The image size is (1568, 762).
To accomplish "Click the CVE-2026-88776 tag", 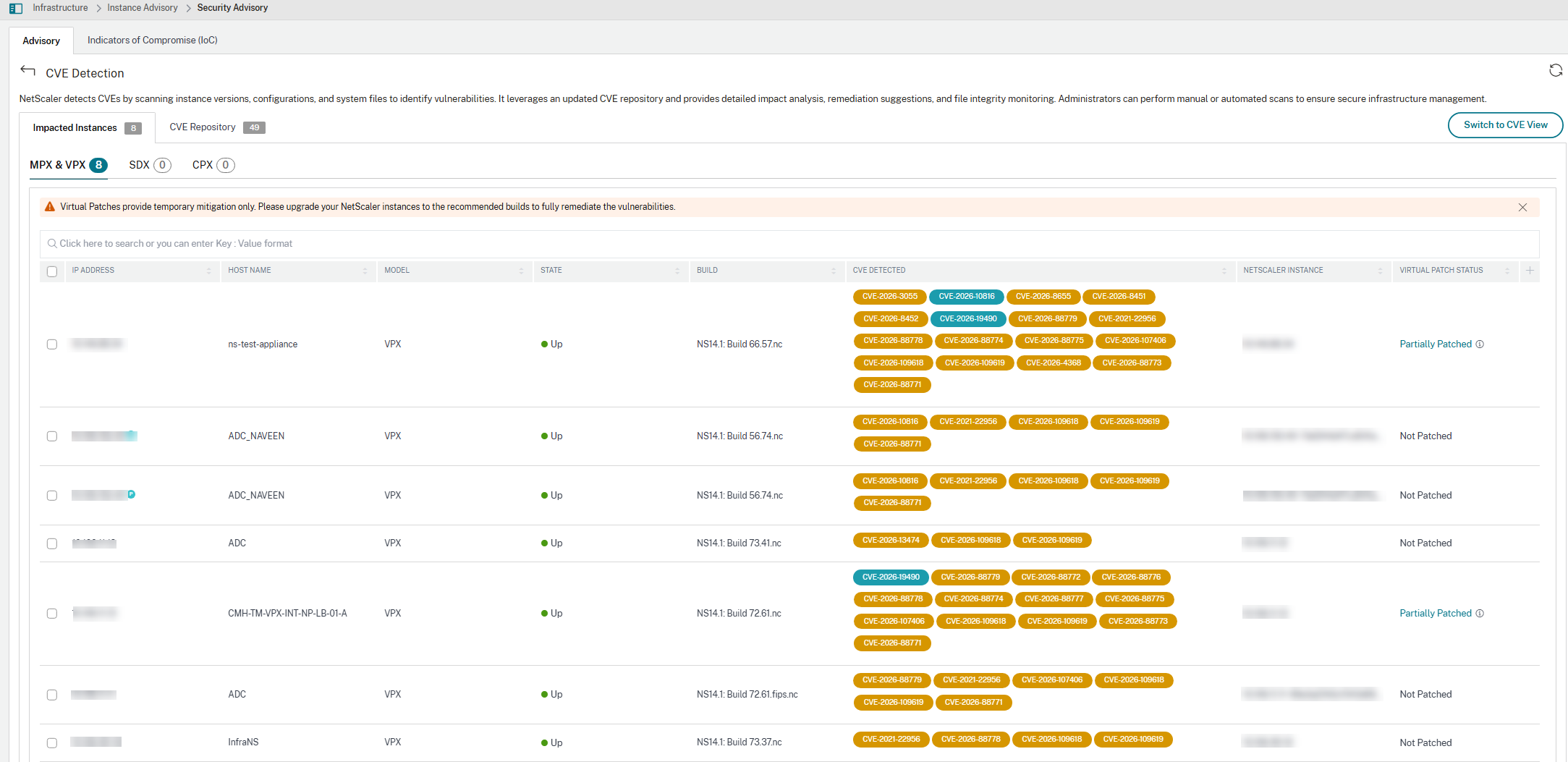I will [1131, 577].
